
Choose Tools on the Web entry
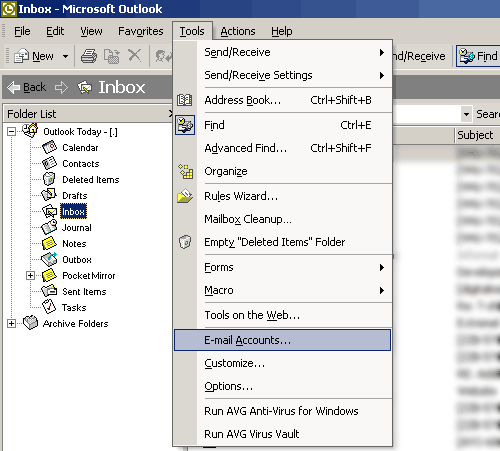pos(282,315)
